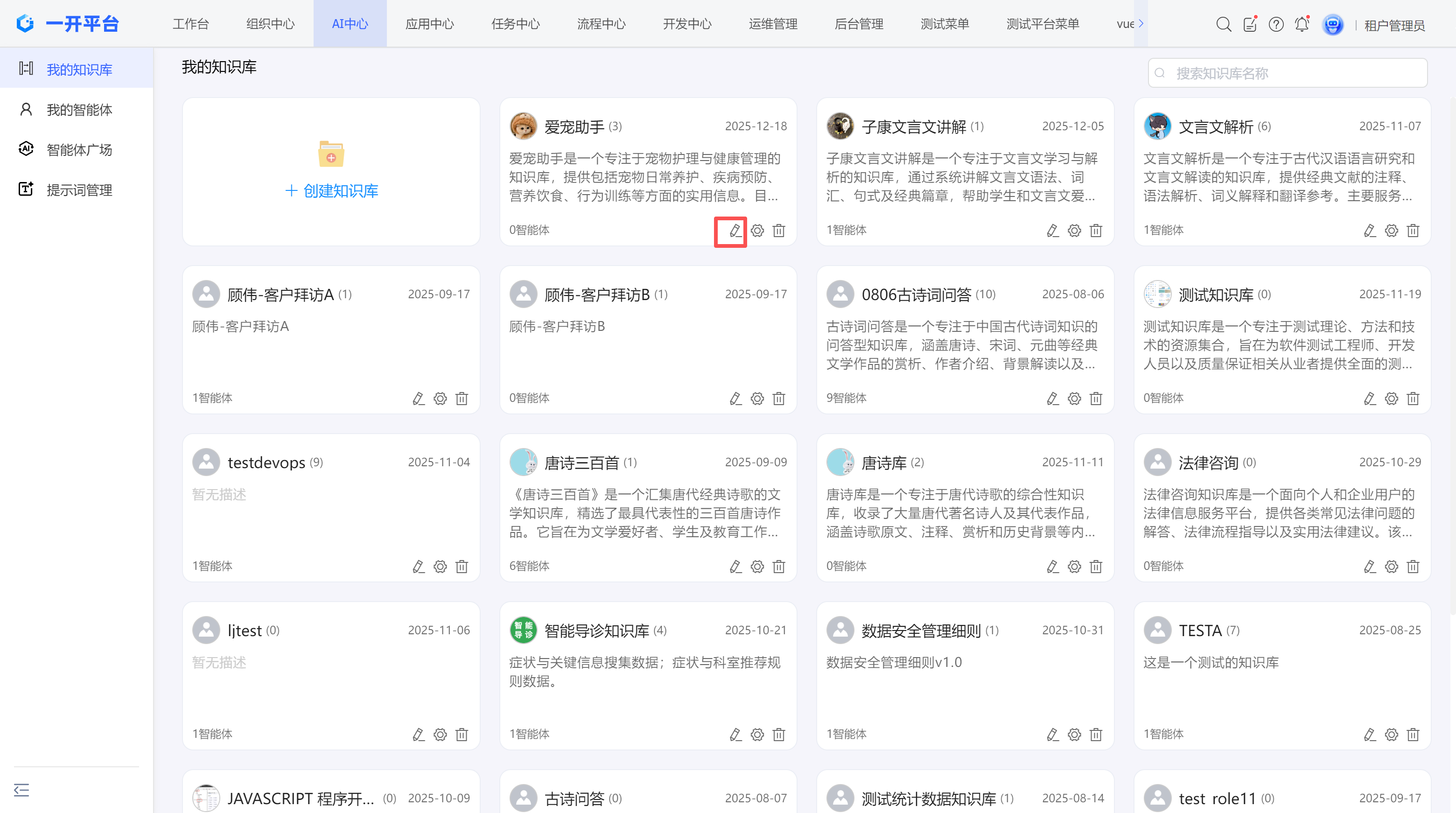Open settings gear on 唐诗三百首 card
The width and height of the screenshot is (1456, 813).
pyautogui.click(x=757, y=567)
